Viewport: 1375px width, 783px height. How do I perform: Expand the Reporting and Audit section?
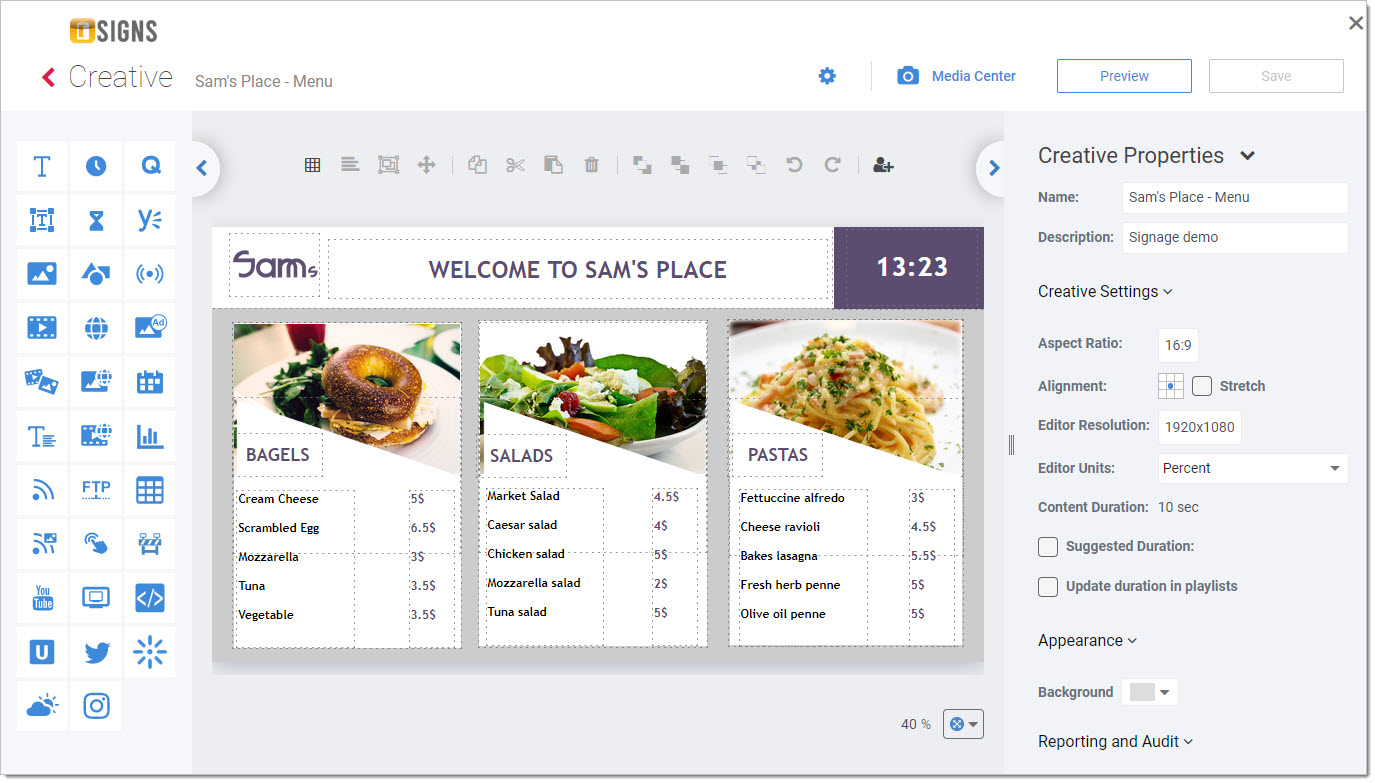click(x=1115, y=742)
